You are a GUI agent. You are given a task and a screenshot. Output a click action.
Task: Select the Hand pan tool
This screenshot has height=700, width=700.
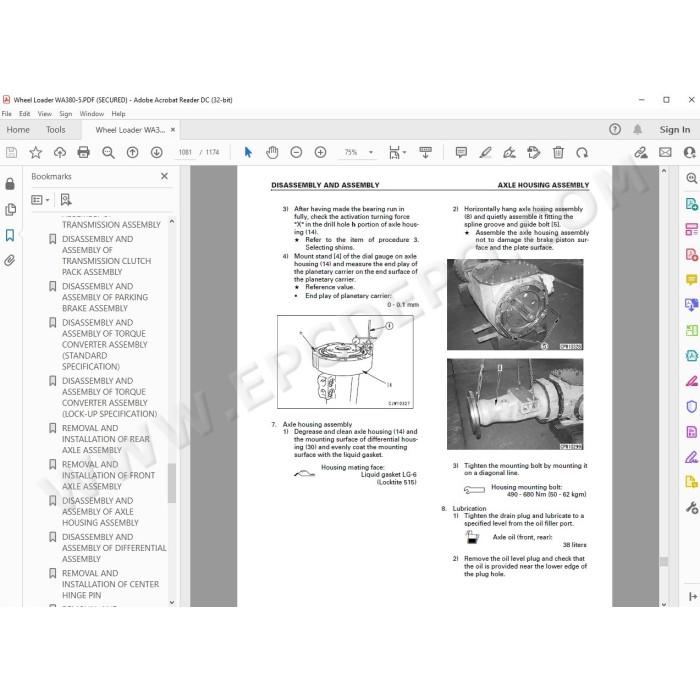pyautogui.click(x=272, y=152)
